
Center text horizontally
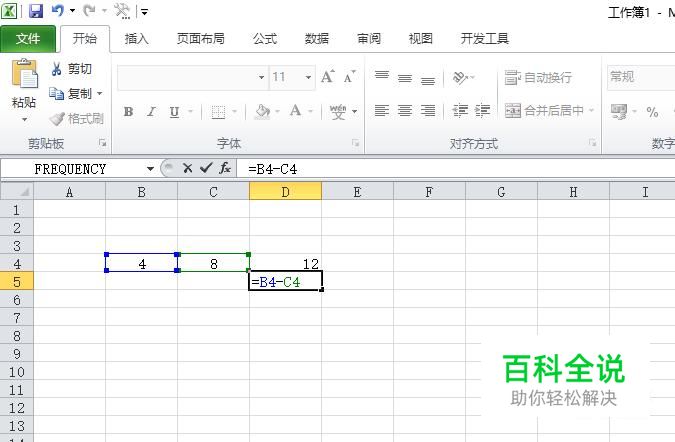pyautogui.click(x=405, y=111)
